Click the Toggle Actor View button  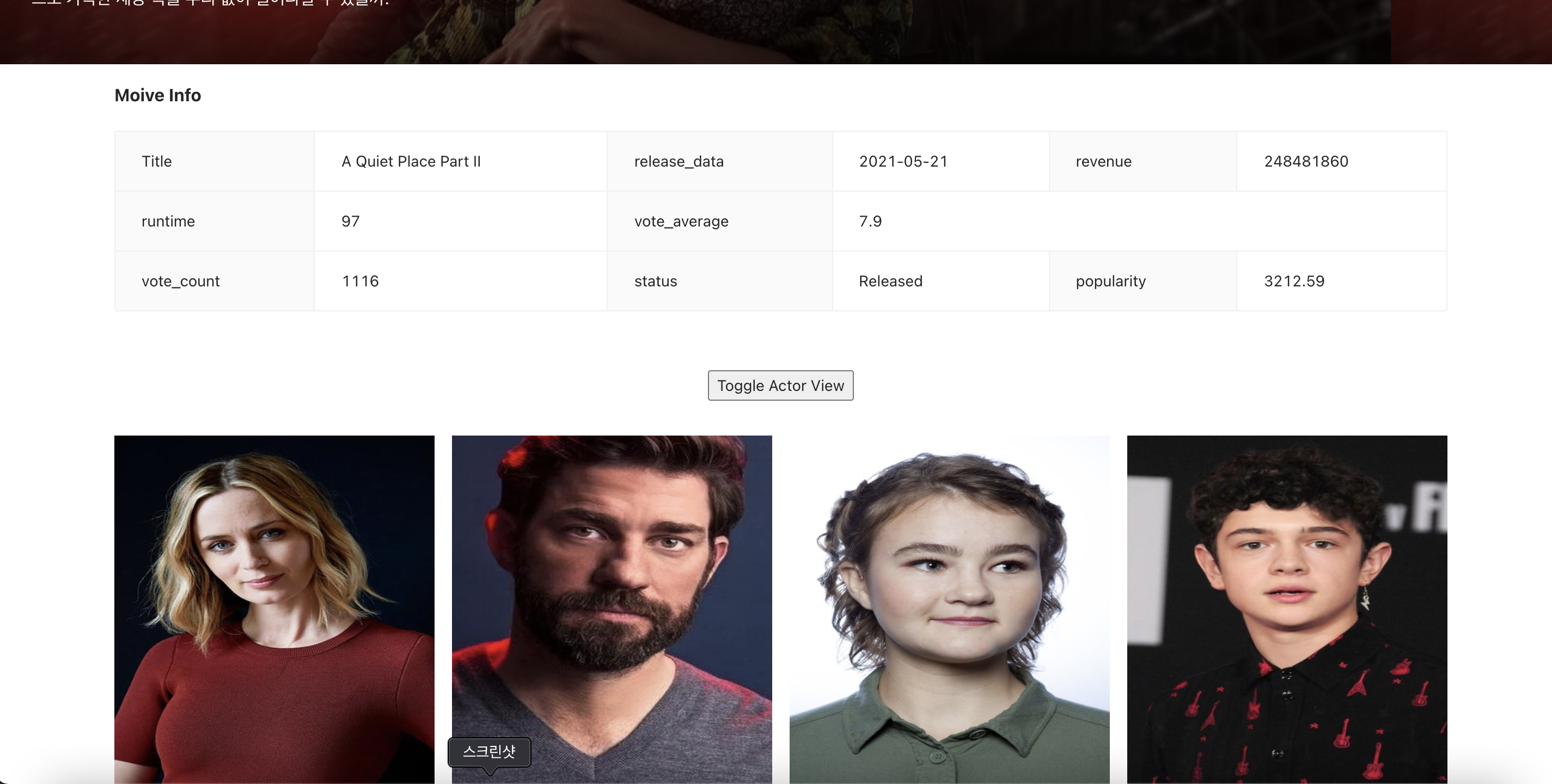coord(780,385)
